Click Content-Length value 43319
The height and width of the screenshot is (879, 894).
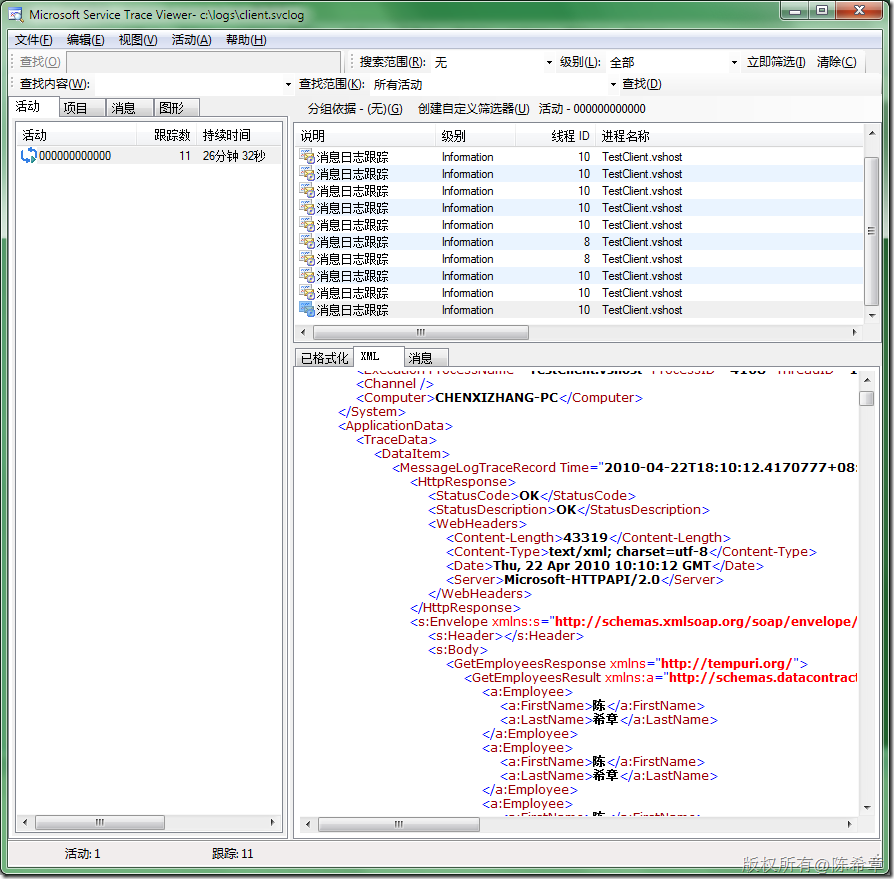pyautogui.click(x=585, y=538)
